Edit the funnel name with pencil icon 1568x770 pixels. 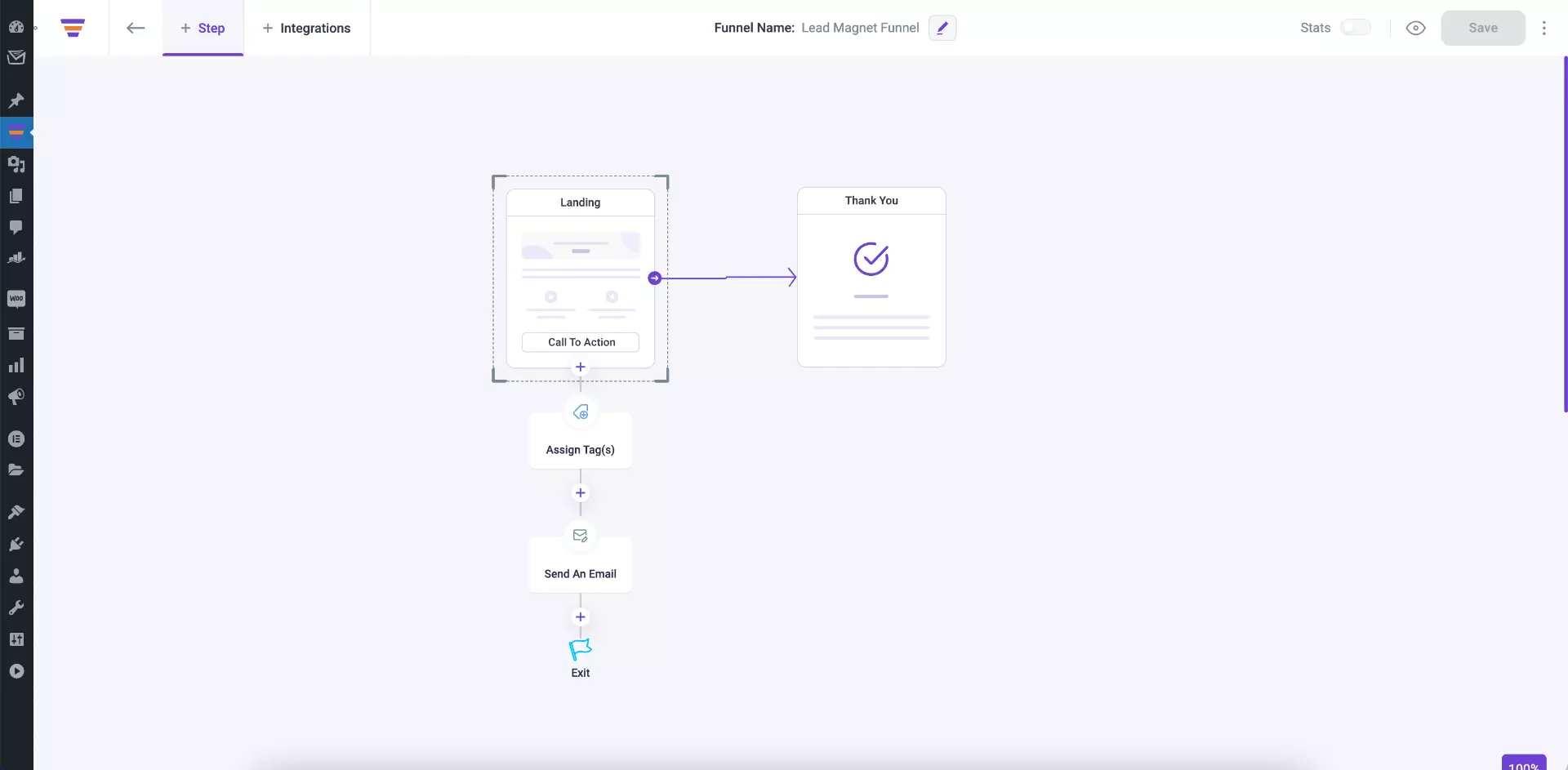pos(942,28)
